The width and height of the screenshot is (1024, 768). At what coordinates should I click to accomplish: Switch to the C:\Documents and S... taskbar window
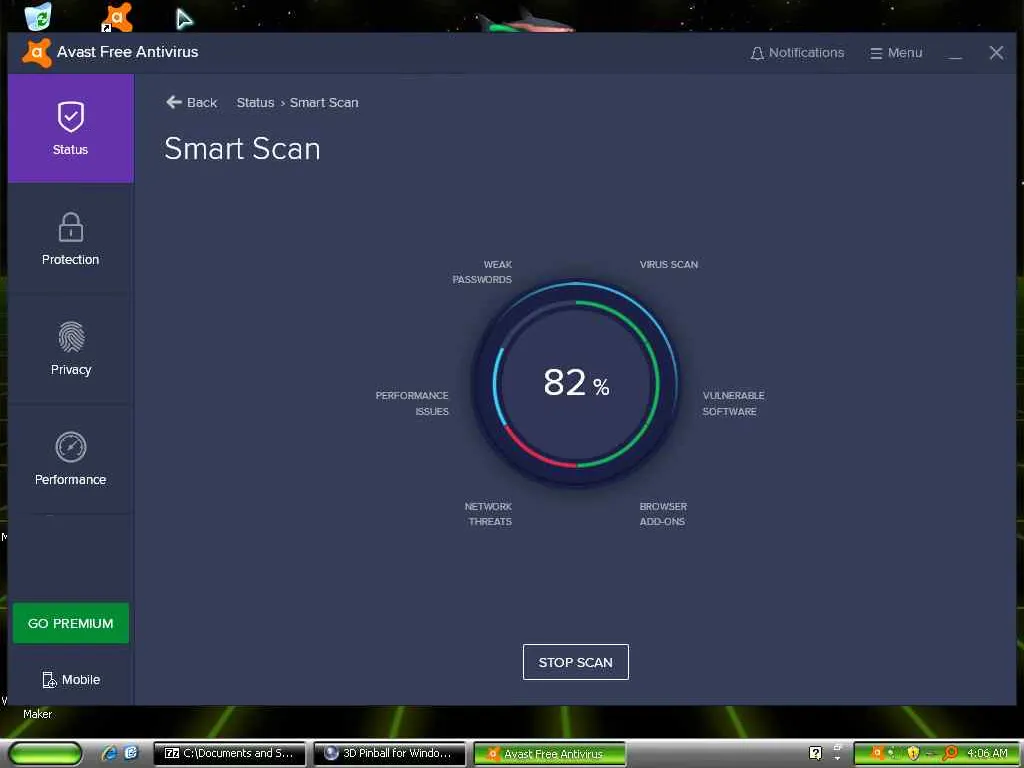[229, 753]
